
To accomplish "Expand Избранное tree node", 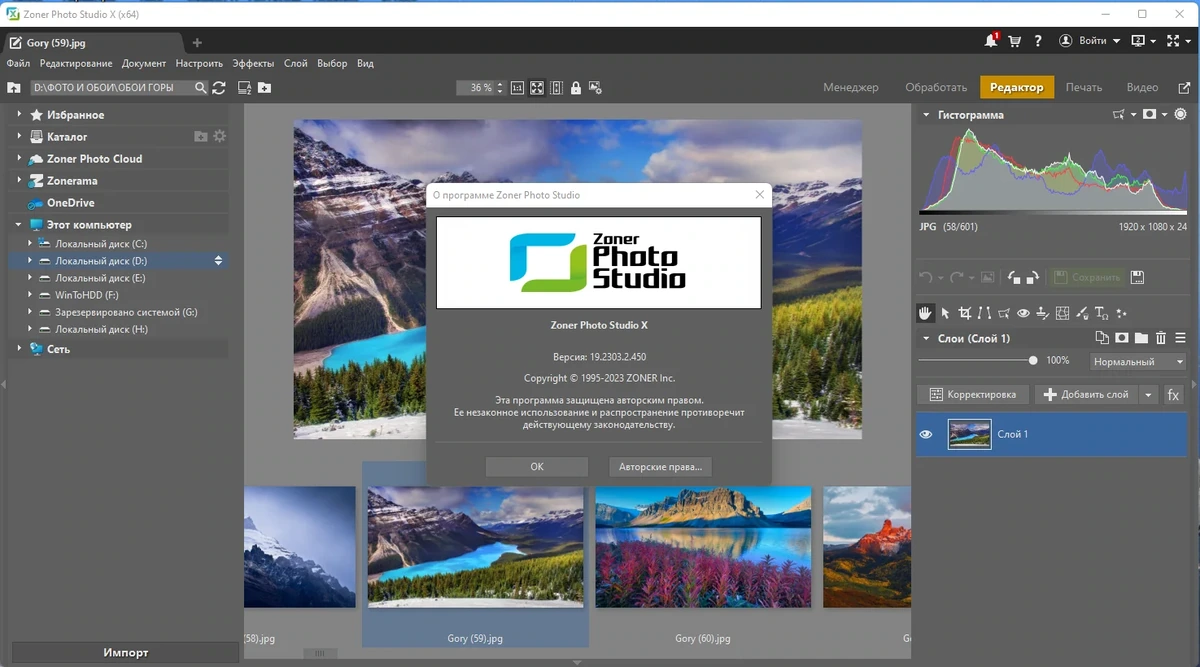I will [x=19, y=115].
